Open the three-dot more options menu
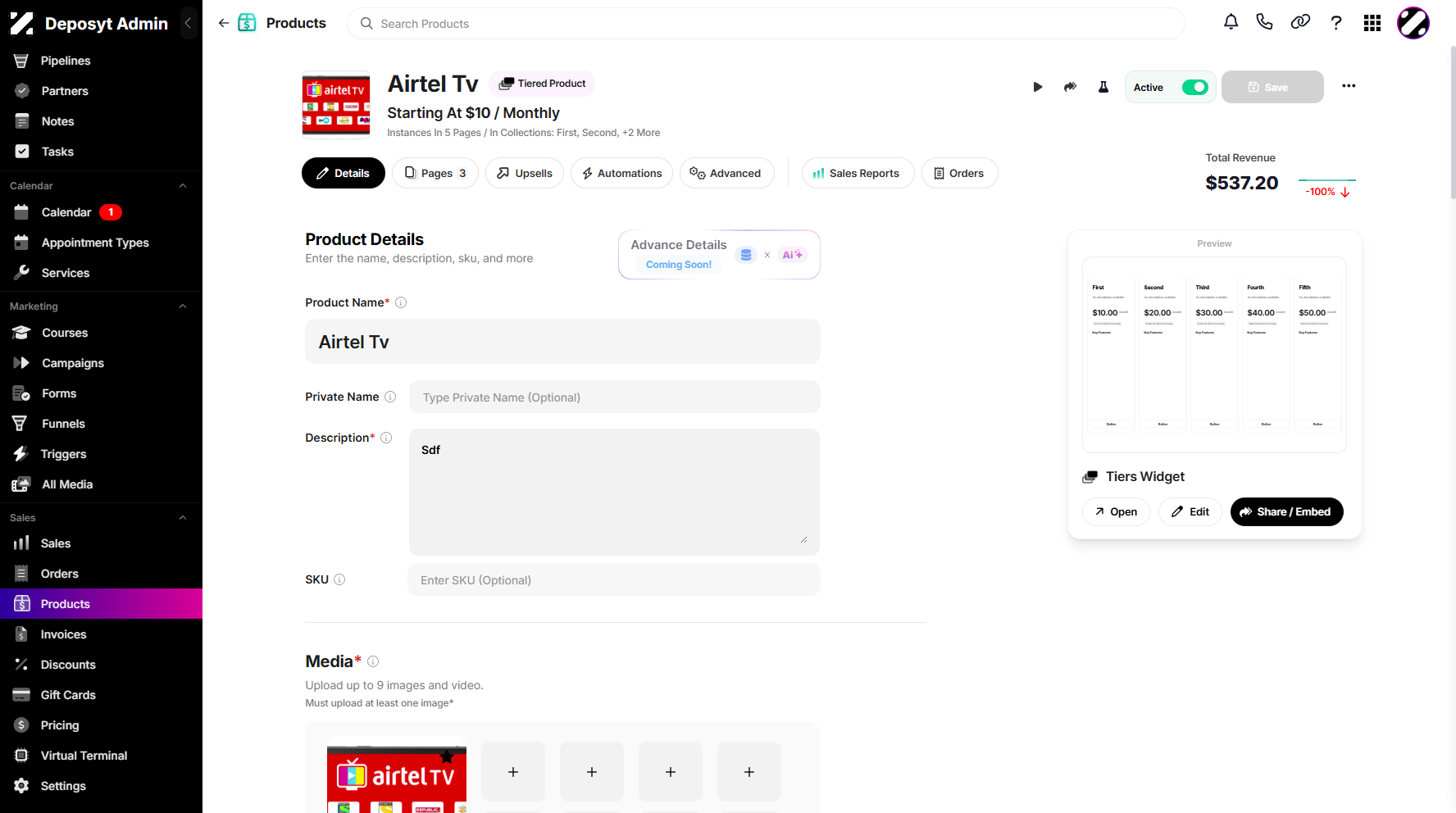 (x=1349, y=86)
